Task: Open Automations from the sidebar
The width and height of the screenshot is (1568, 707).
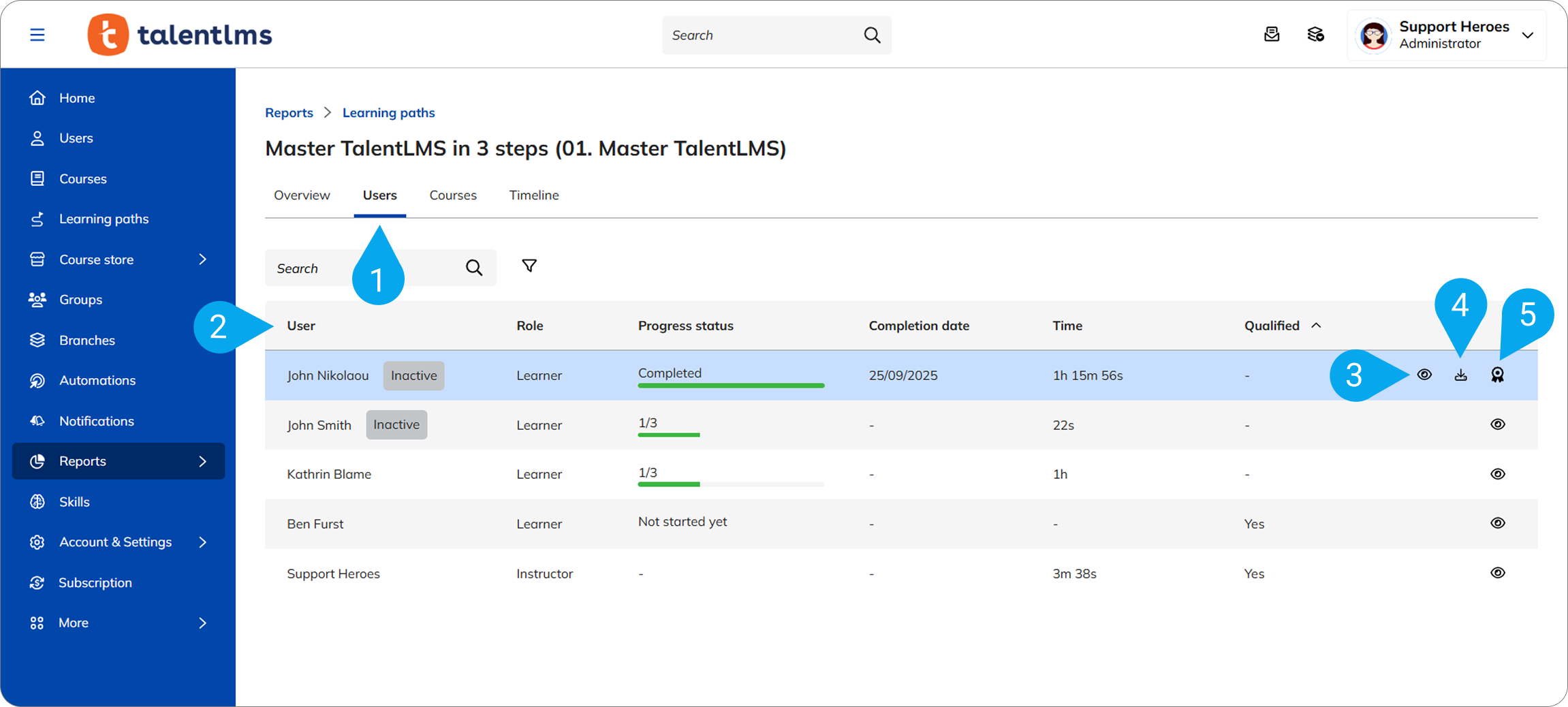Action: (97, 381)
